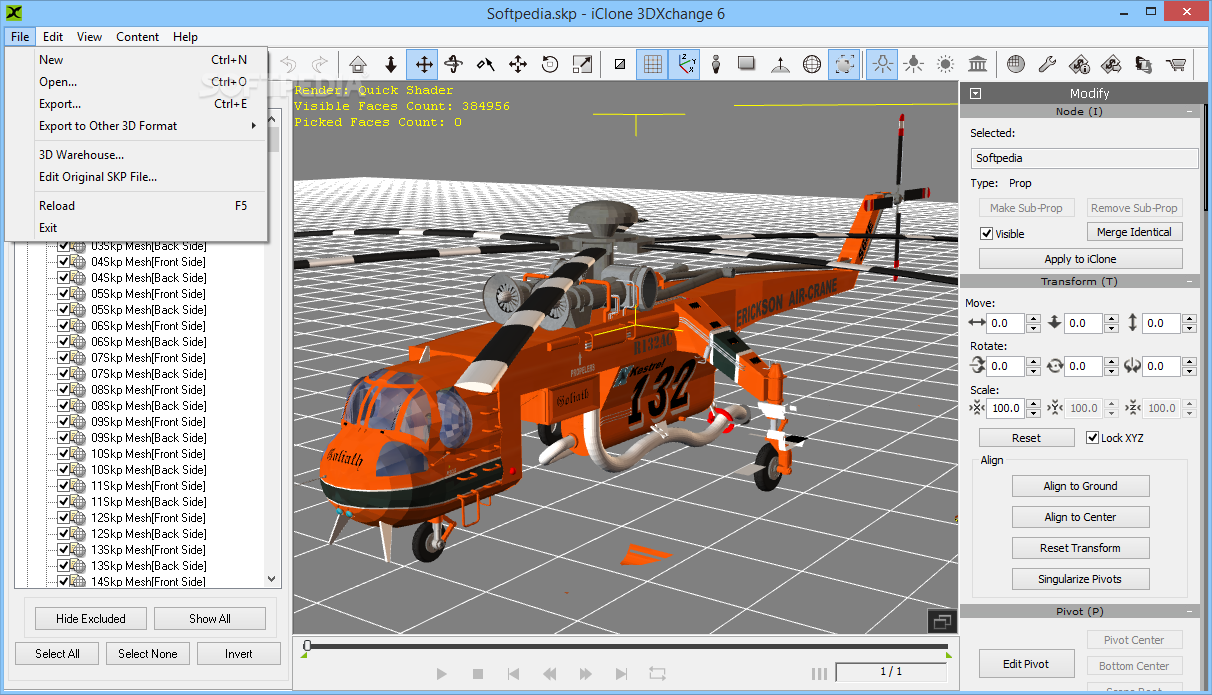1212x695 pixels.
Task: Uncheck 12Skp Mesh[Front Side] checkbox
Action: (x=63, y=518)
